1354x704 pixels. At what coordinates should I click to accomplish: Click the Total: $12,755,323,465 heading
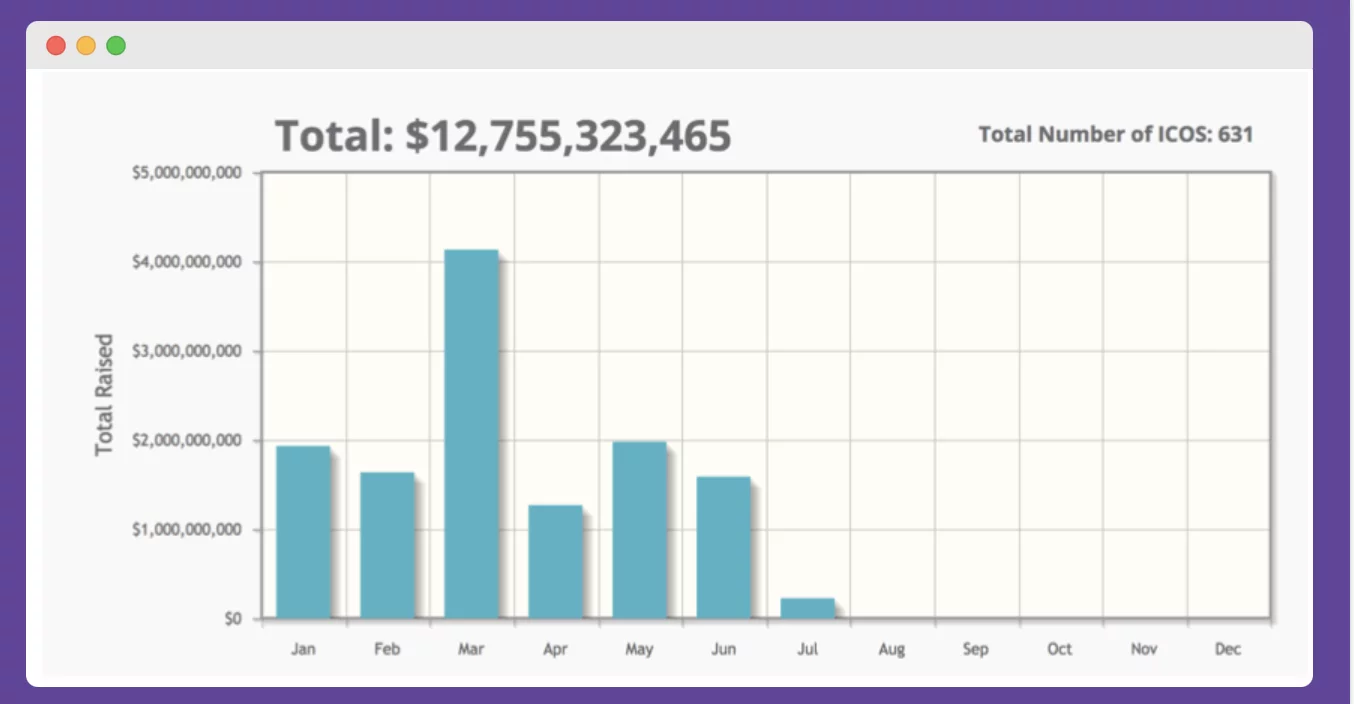(503, 136)
